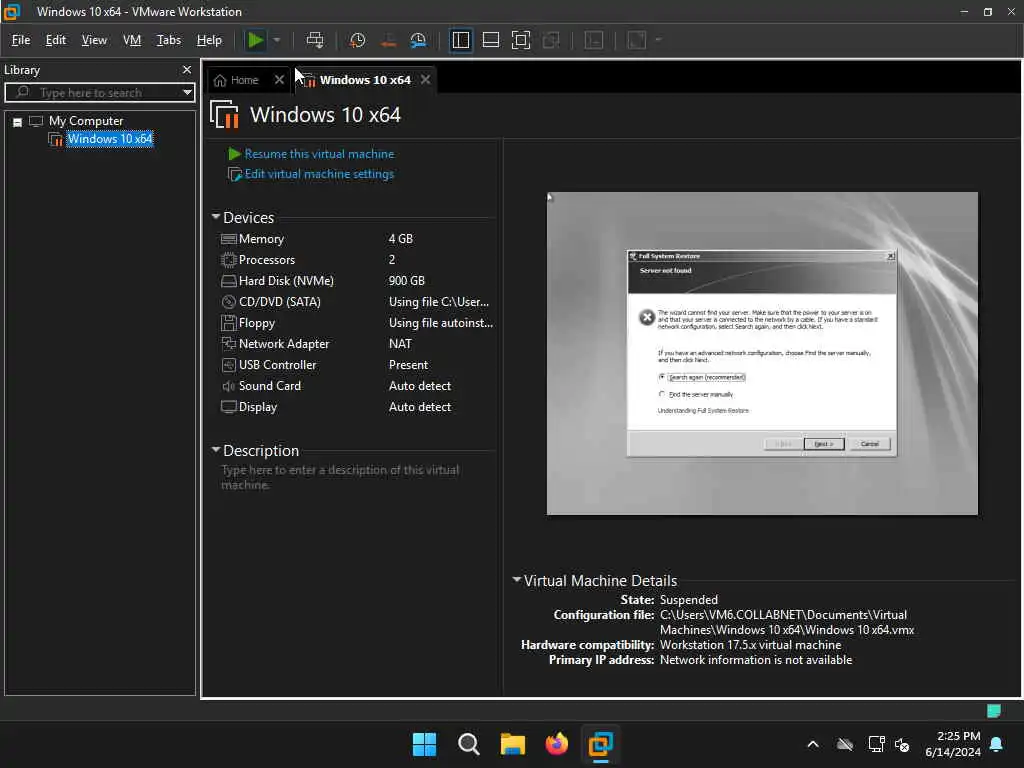1024x768 pixels.
Task: Select the Display device row
Action: point(357,407)
